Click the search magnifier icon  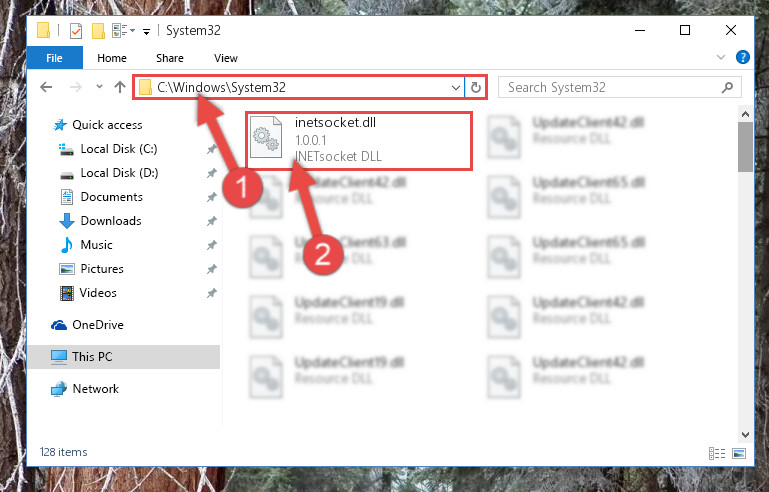pyautogui.click(x=727, y=87)
